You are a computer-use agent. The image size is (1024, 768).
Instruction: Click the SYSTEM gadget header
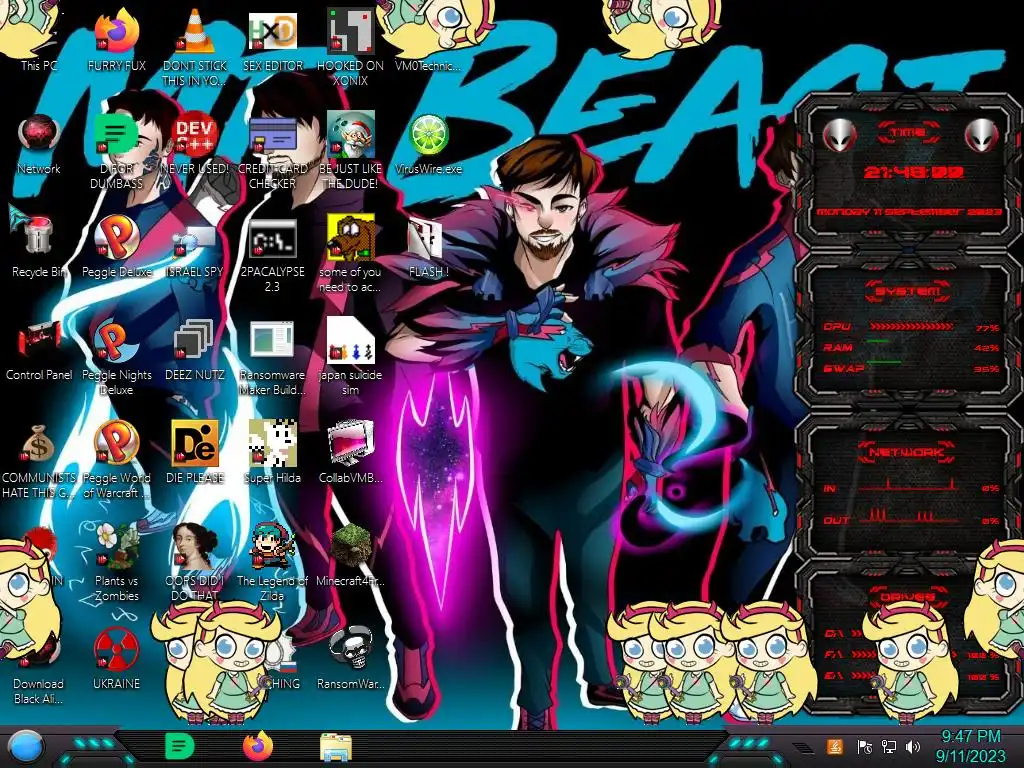tap(908, 291)
